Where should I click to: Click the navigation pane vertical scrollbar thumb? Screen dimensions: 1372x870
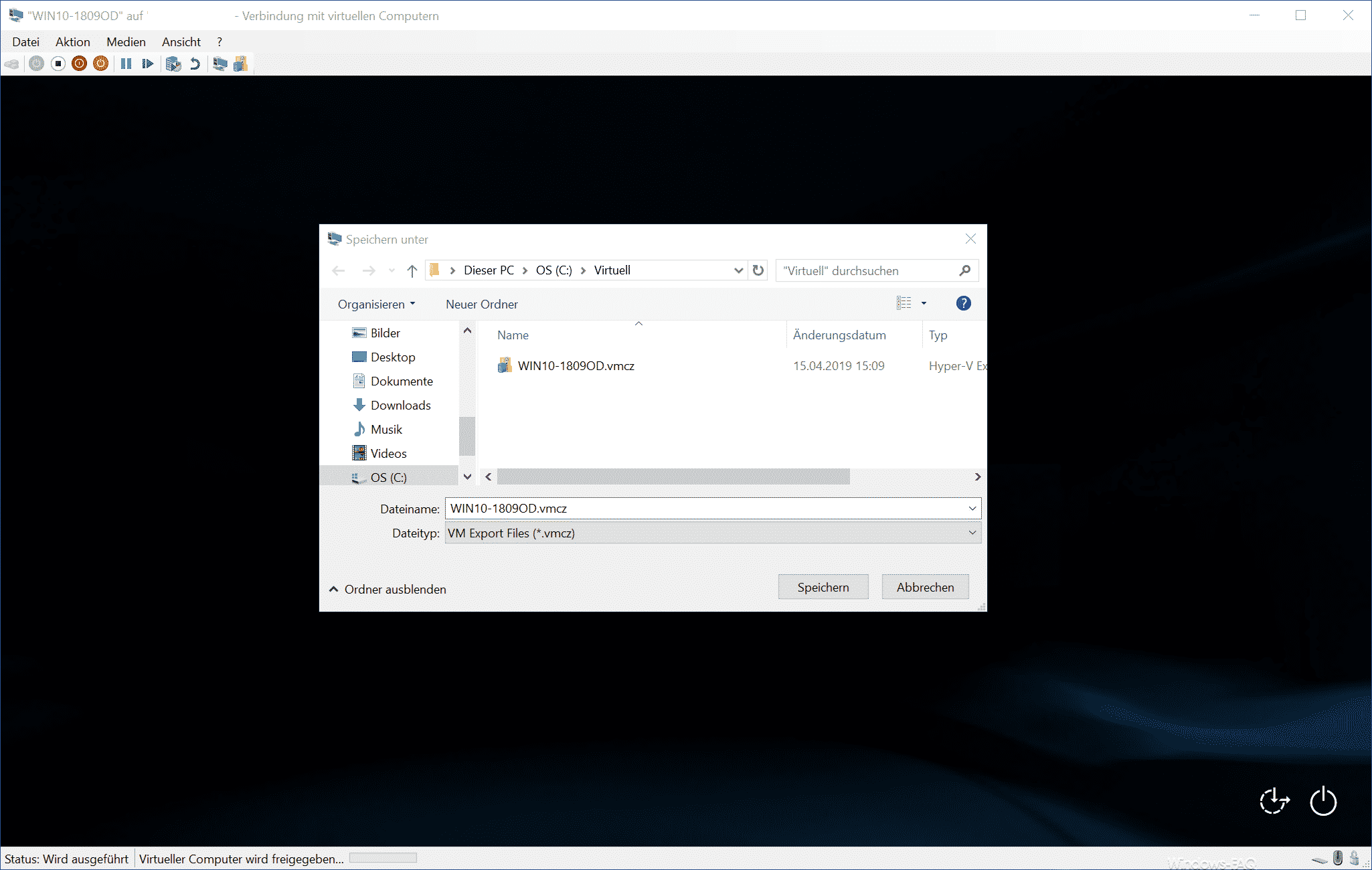click(467, 436)
